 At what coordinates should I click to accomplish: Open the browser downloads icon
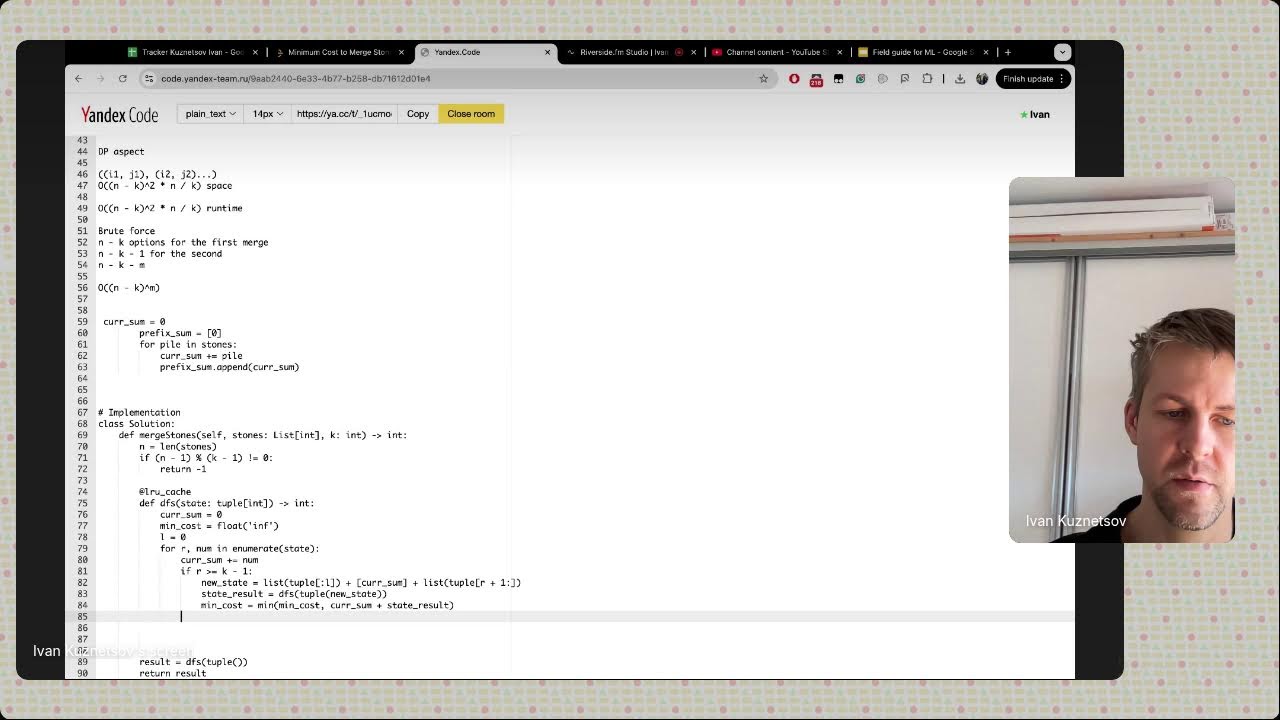(960, 78)
